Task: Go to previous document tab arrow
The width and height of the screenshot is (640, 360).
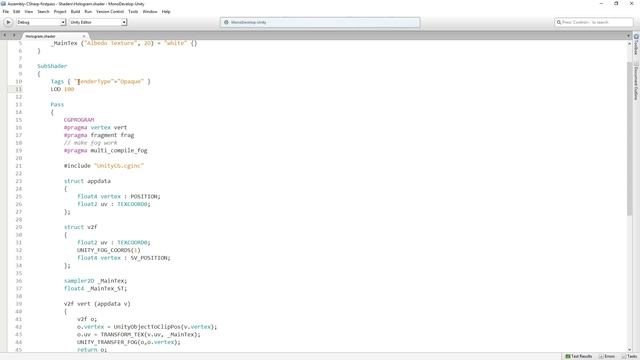Action: [x=4, y=35]
